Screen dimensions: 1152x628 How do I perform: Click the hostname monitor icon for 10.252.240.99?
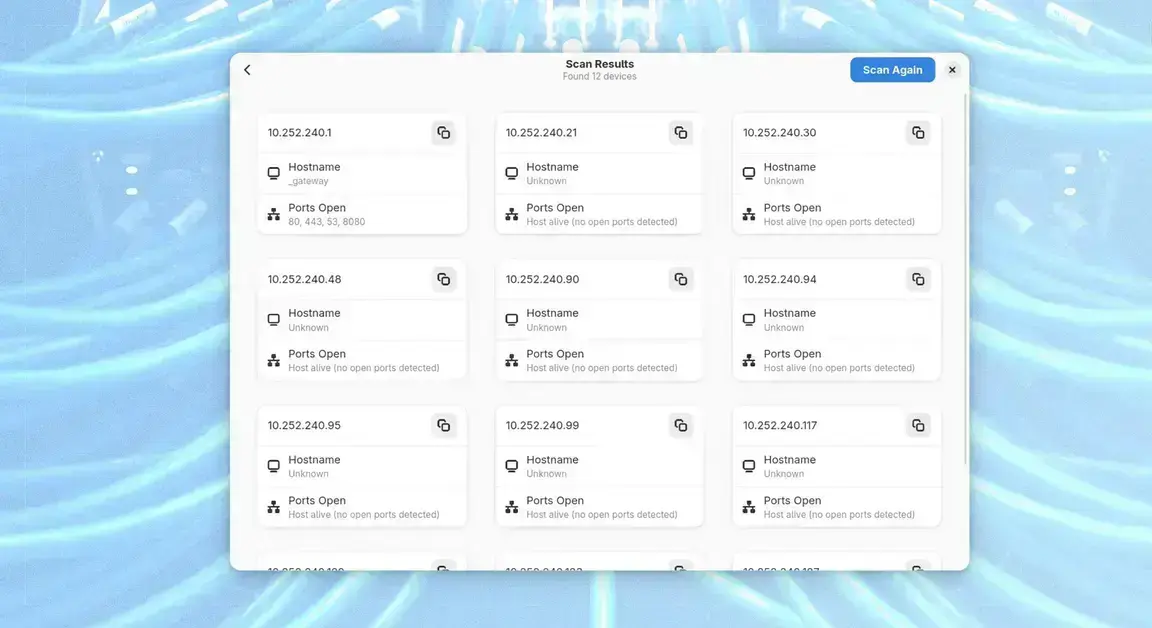[x=511, y=466]
